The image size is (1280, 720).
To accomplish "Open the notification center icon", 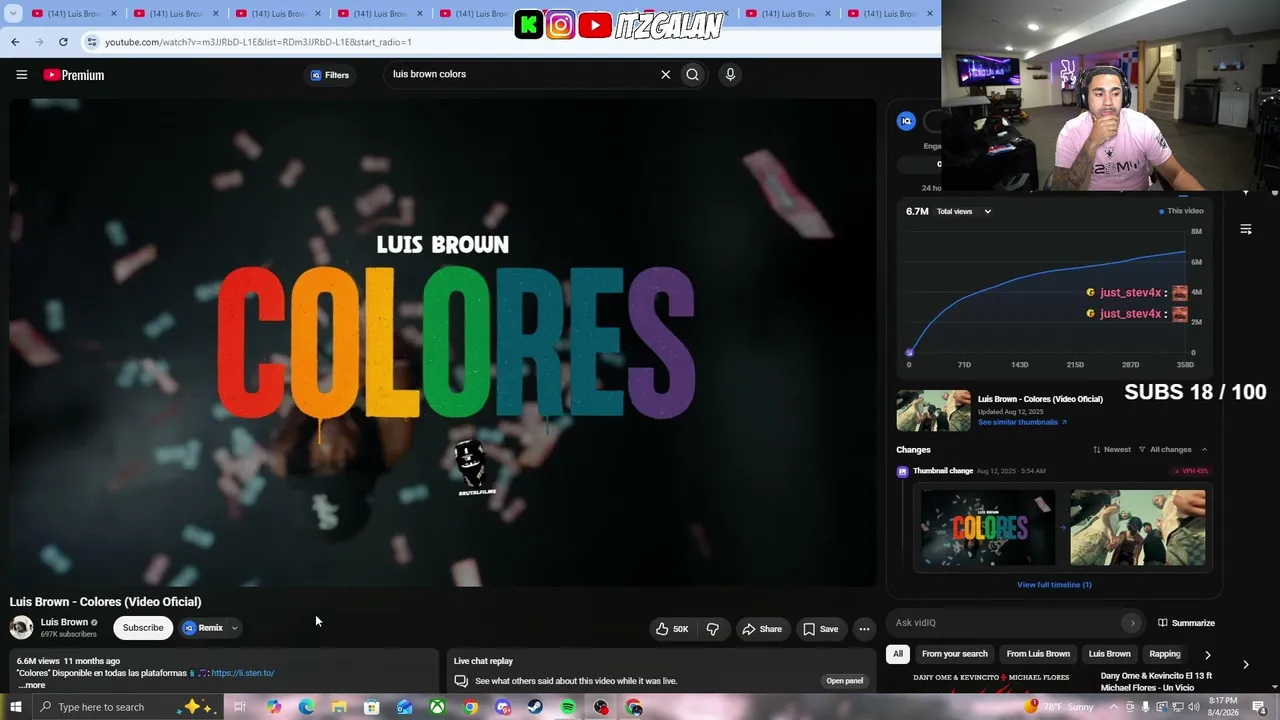I will 1260,707.
